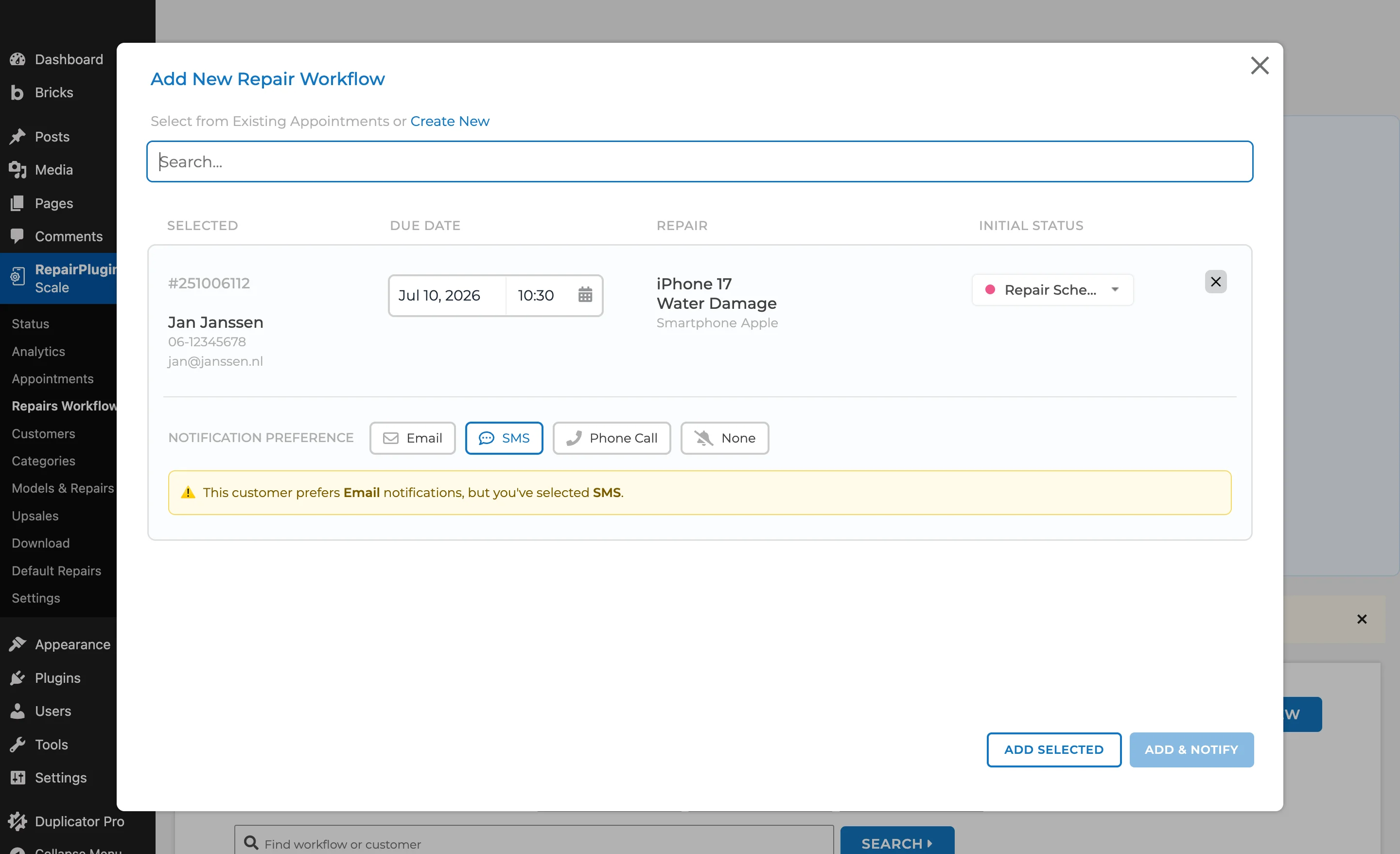The width and height of the screenshot is (1400, 854).
Task: Click the Pages document icon
Action: tap(17, 203)
